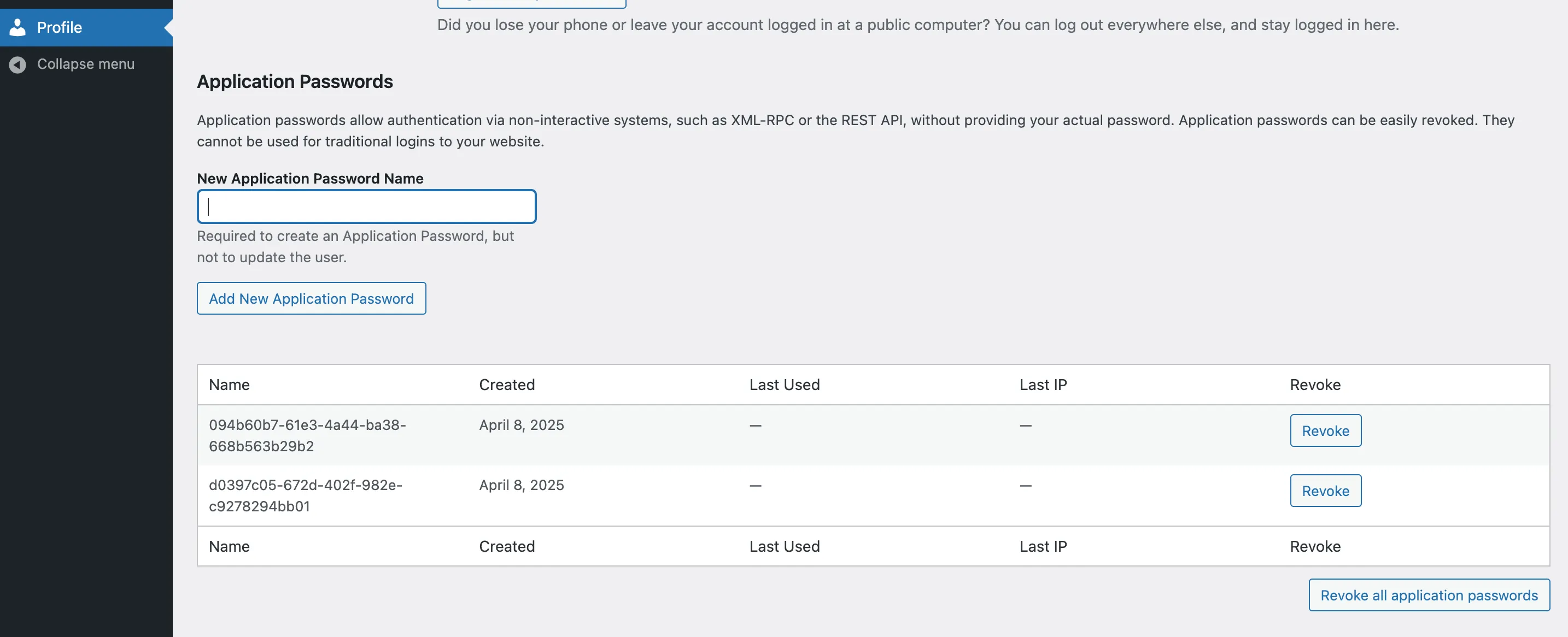Click the Revoke column header at table top
Screen dimensions: 1568x637
1315,385
